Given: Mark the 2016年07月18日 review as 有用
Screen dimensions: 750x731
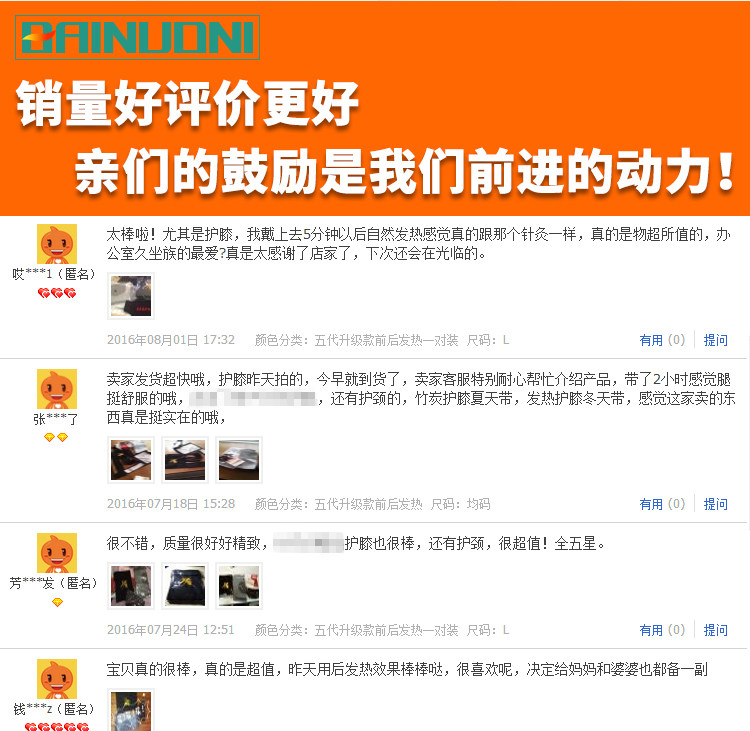Looking at the screenshot, I should click(662, 504).
